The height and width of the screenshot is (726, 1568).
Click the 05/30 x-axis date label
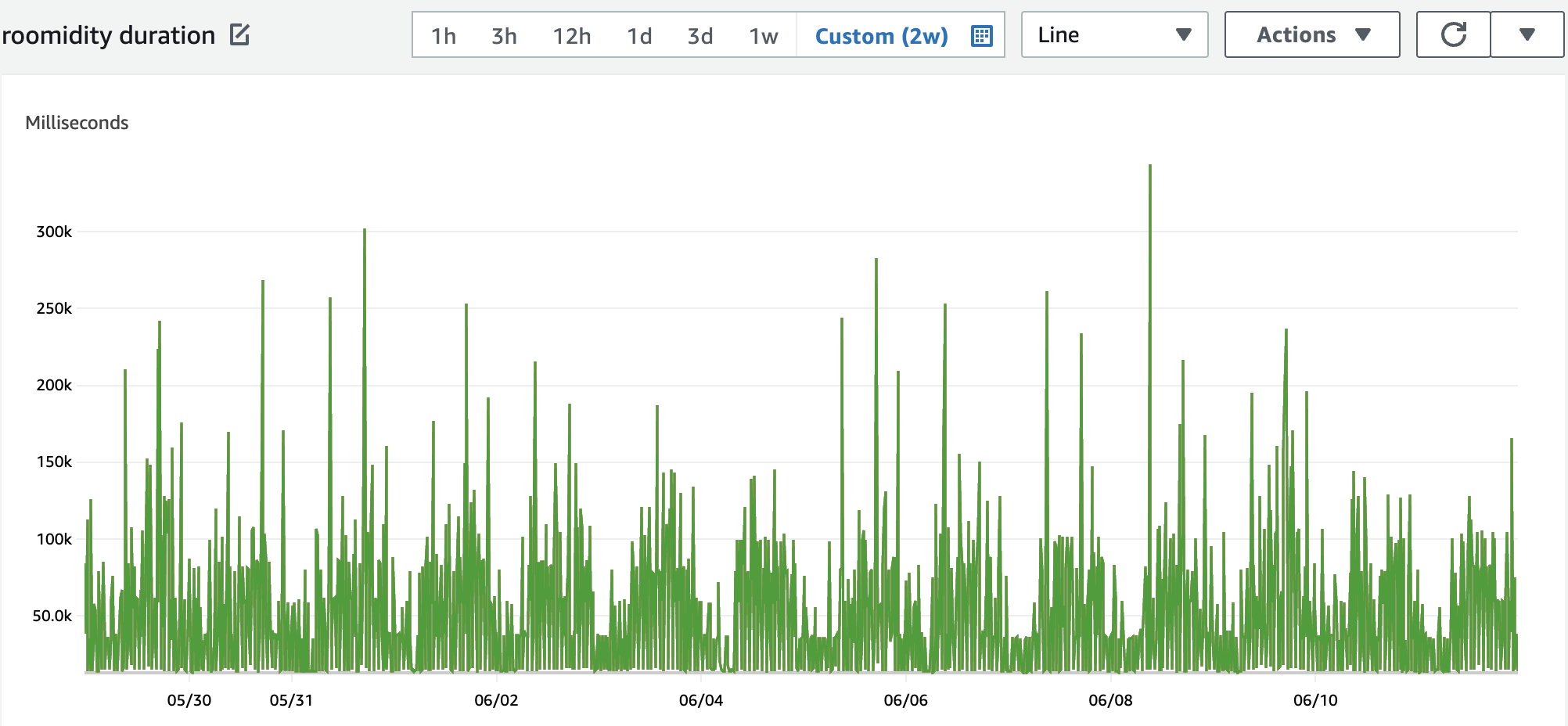[x=189, y=700]
